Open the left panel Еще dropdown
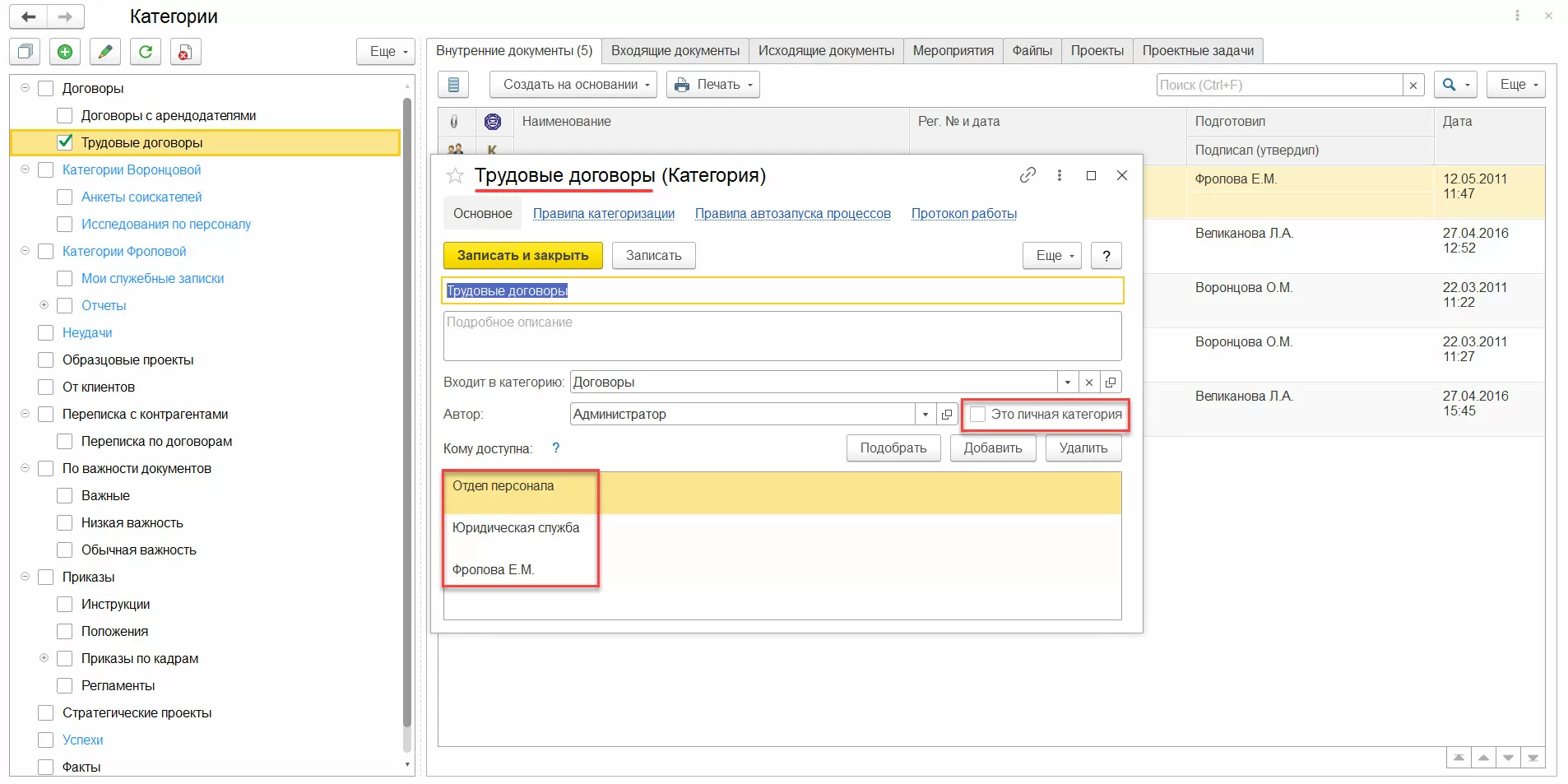Viewport: 1568px width, 784px height. pyautogui.click(x=386, y=52)
